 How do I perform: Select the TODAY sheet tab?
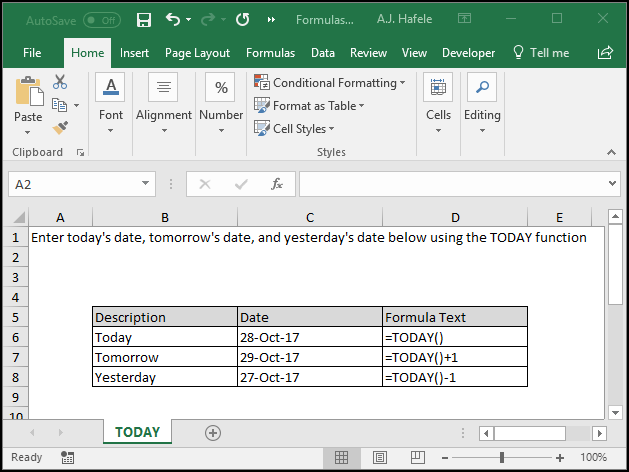pos(138,432)
